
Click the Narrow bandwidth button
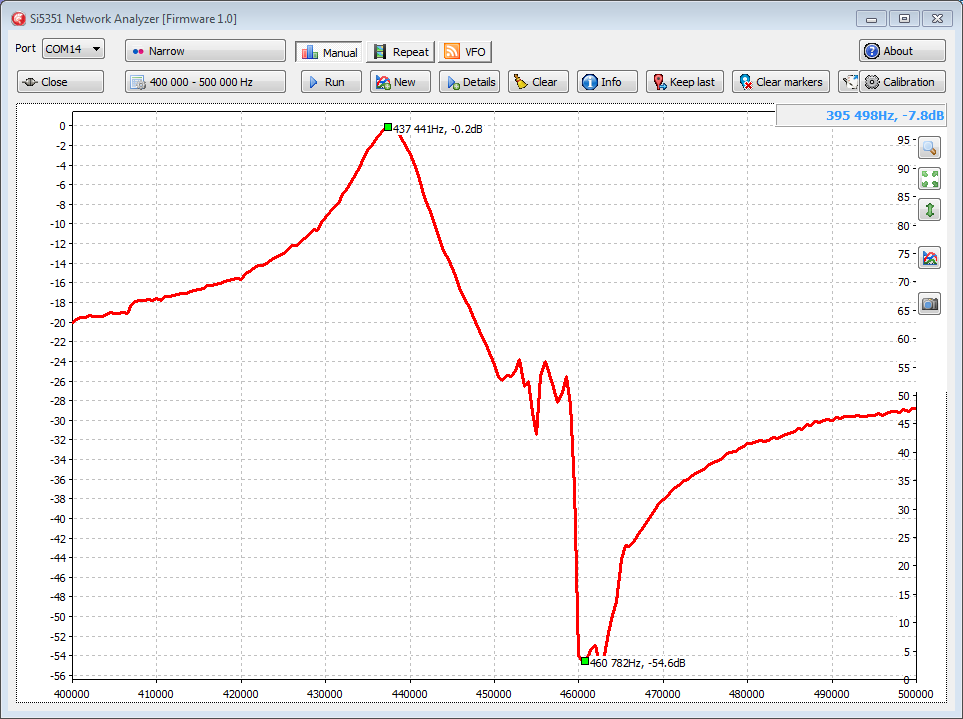click(205, 51)
